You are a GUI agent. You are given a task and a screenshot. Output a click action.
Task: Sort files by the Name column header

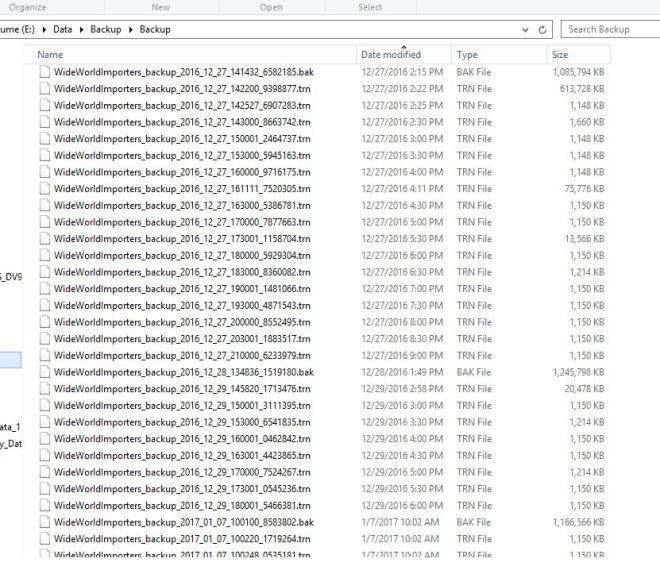(50, 54)
